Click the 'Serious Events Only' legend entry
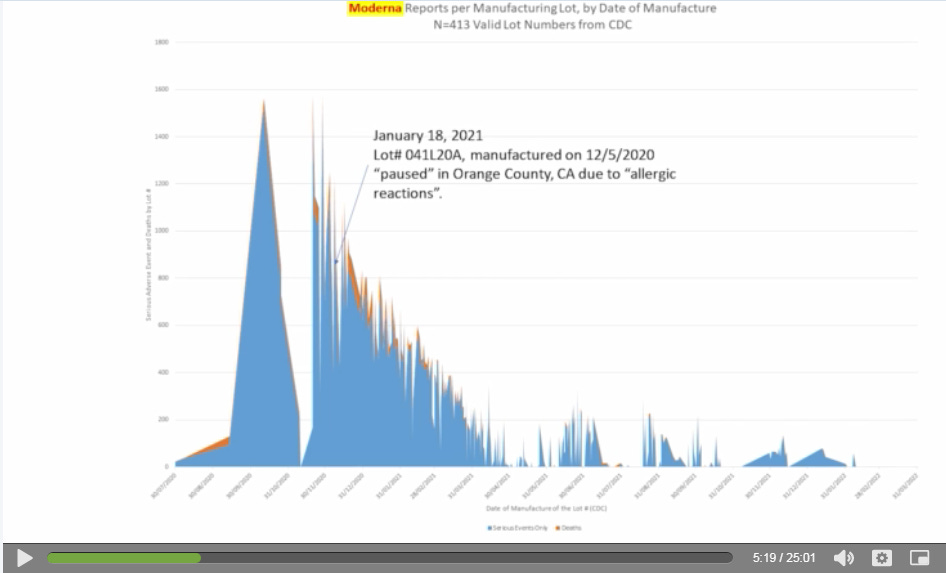The height and width of the screenshot is (573, 946). coord(518,528)
